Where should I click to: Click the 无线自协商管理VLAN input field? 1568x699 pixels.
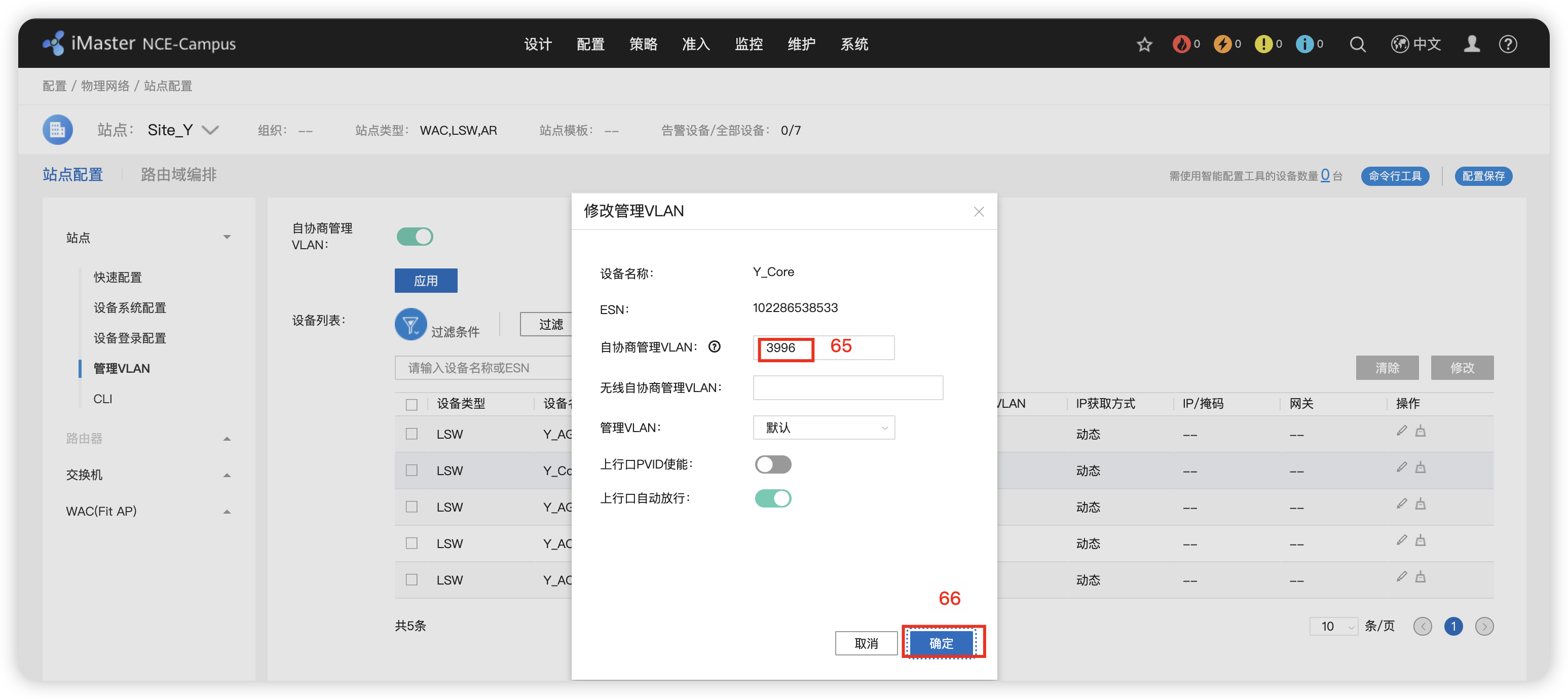(847, 388)
